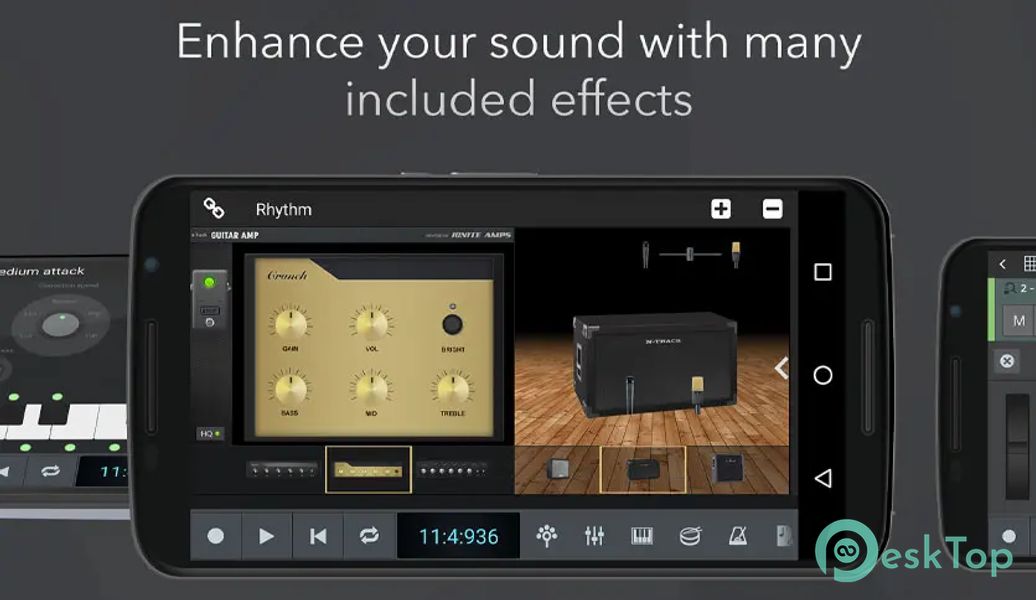Select the dynamic microphone icon above cabinet
Viewport: 1036px width, 600px height.
[646, 254]
